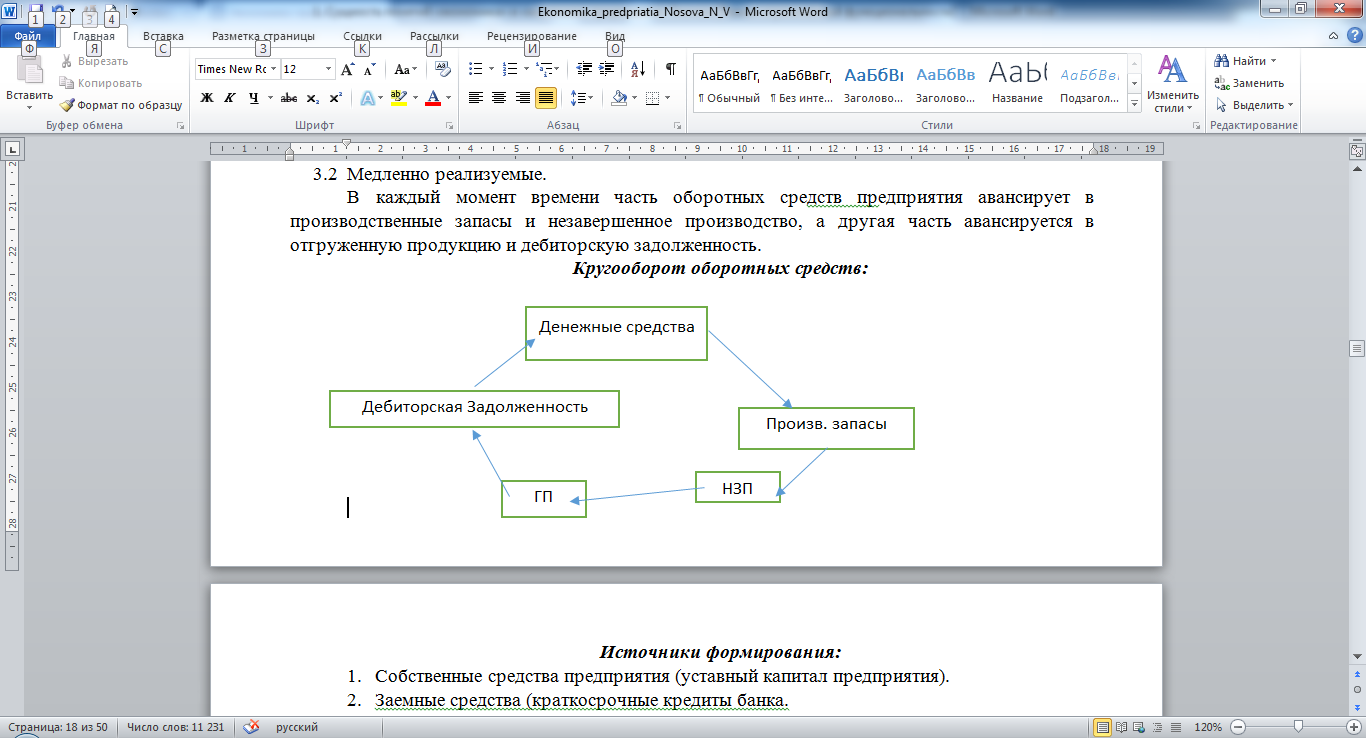Increase font size with grow font icon
The image size is (1366, 738).
tap(347, 69)
